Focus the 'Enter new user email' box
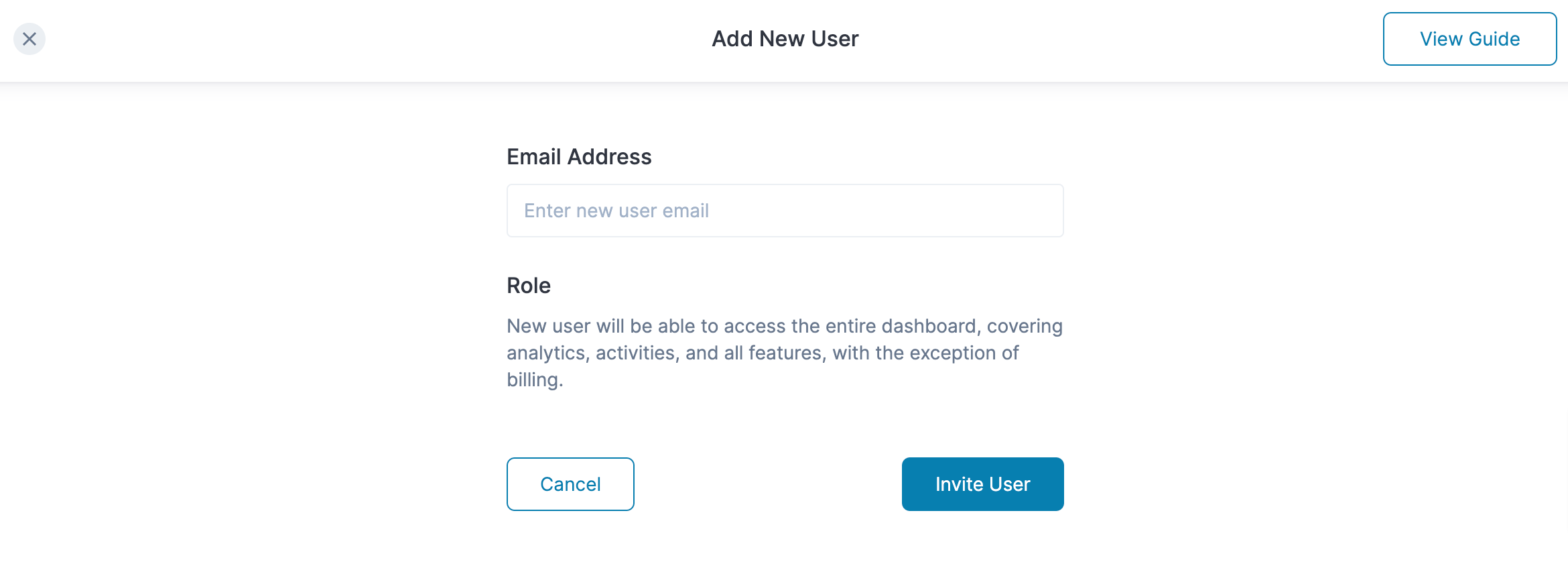The width and height of the screenshot is (1568, 566). pyautogui.click(x=785, y=211)
